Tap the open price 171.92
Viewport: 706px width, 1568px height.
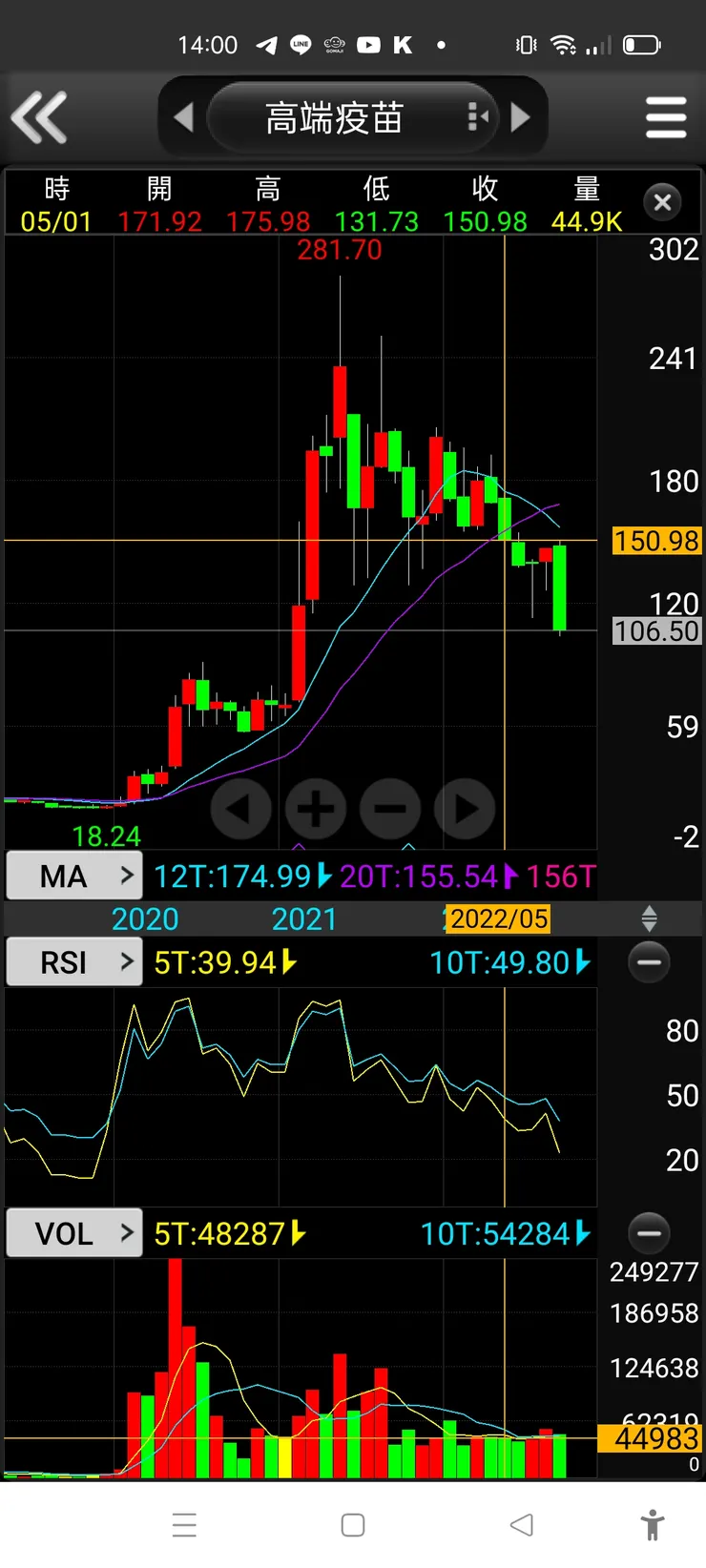159,221
